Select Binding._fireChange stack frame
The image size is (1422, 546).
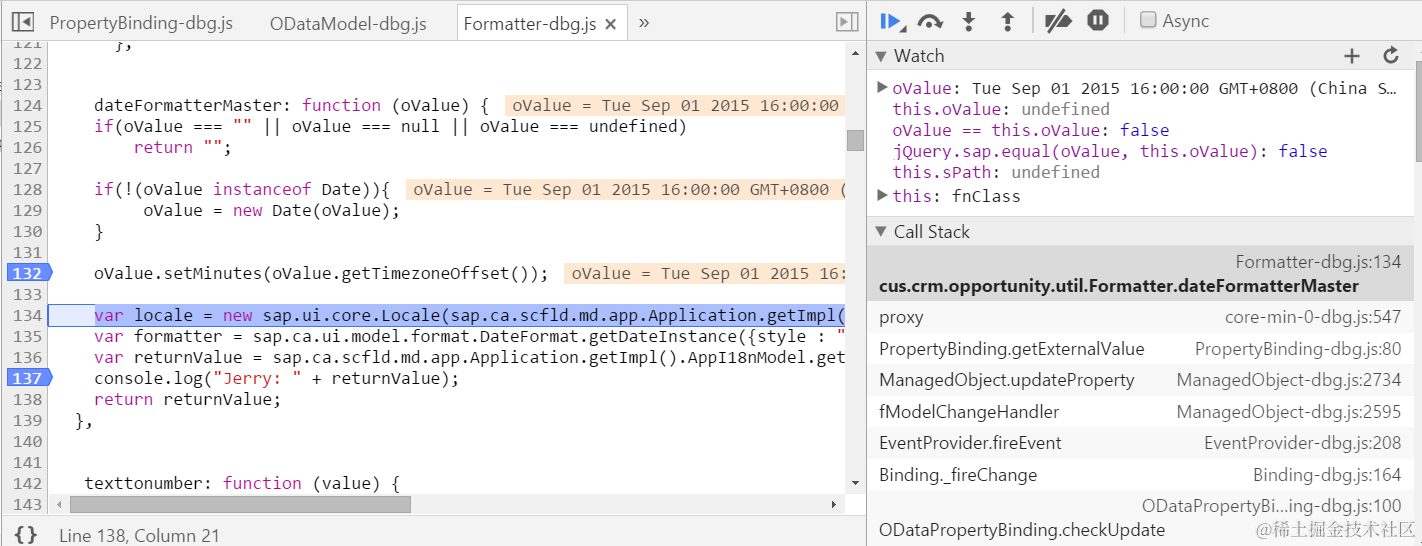1140,475
